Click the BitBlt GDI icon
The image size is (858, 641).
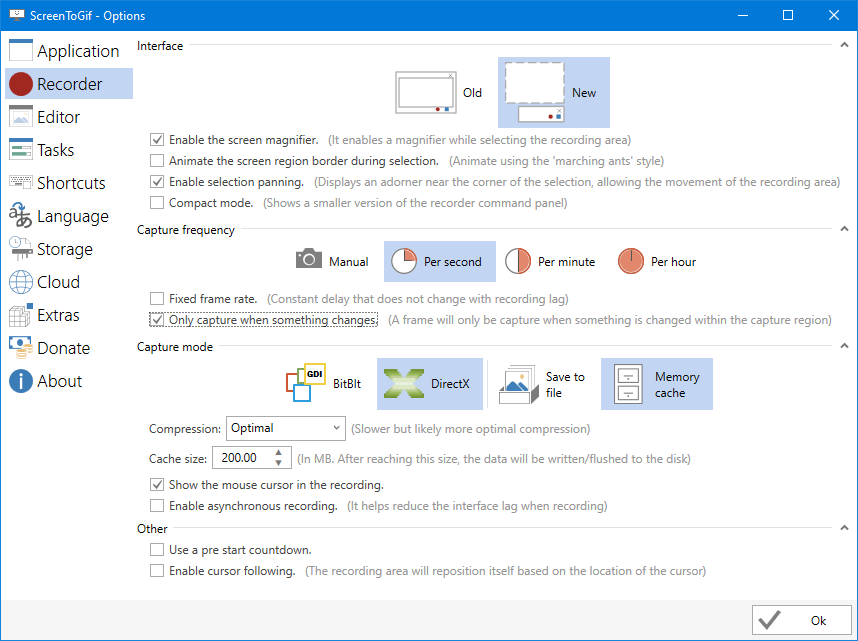pyautogui.click(x=305, y=383)
